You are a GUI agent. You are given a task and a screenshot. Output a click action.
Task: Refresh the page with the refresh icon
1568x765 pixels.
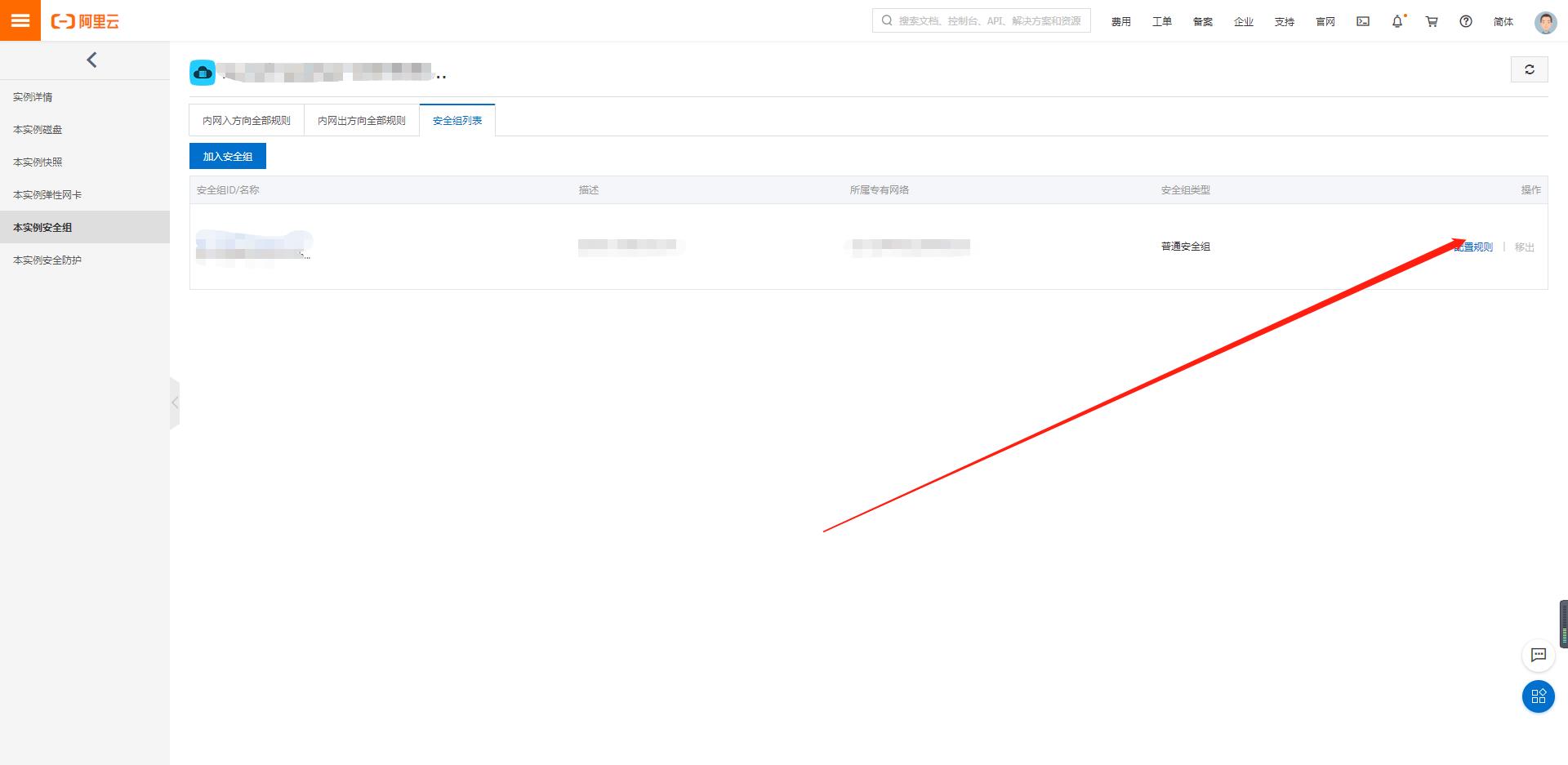[1529, 70]
